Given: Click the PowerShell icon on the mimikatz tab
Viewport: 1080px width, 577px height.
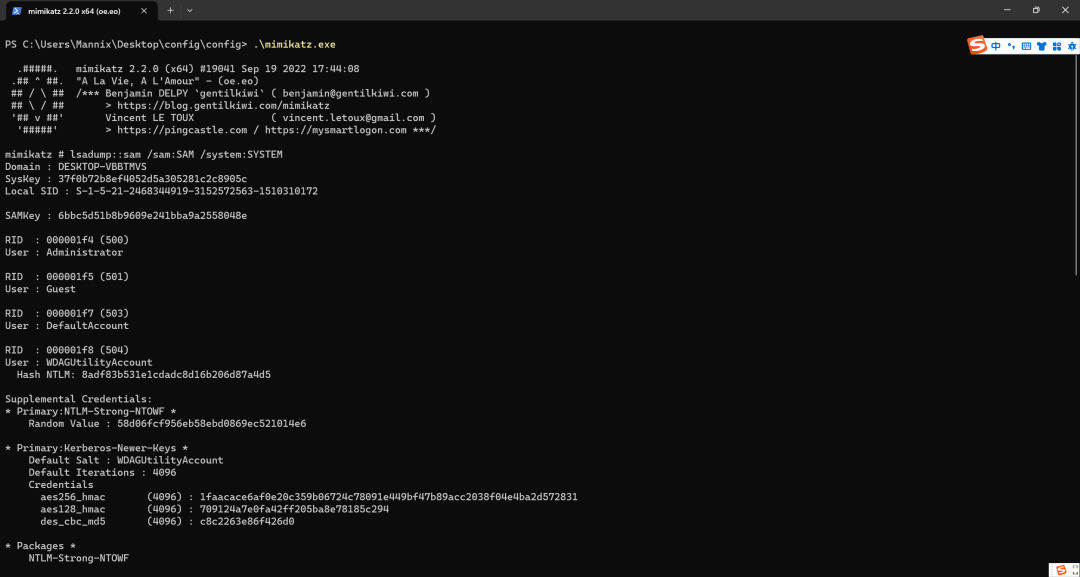Looking at the screenshot, I should point(16,10).
